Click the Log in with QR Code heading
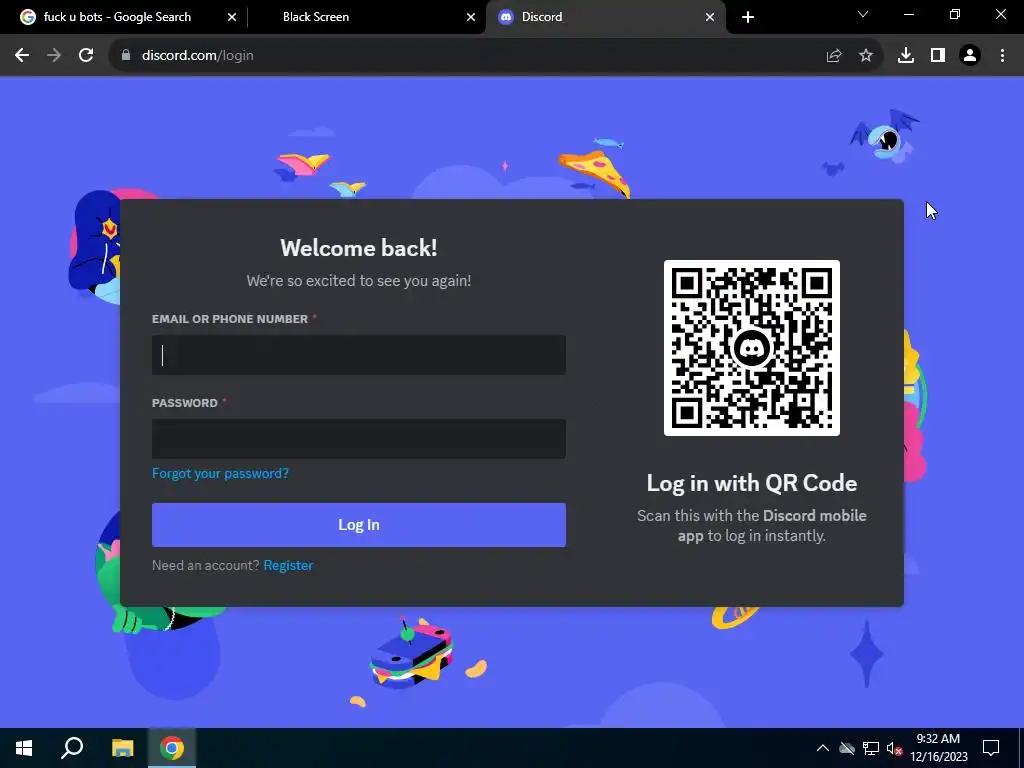This screenshot has width=1024, height=768. [752, 483]
